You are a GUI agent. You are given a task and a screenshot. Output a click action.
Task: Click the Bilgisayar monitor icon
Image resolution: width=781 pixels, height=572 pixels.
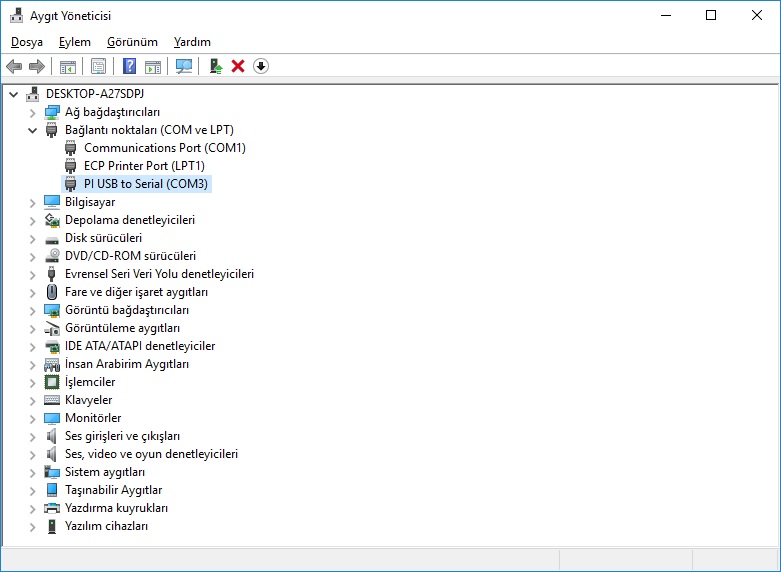pyautogui.click(x=52, y=202)
